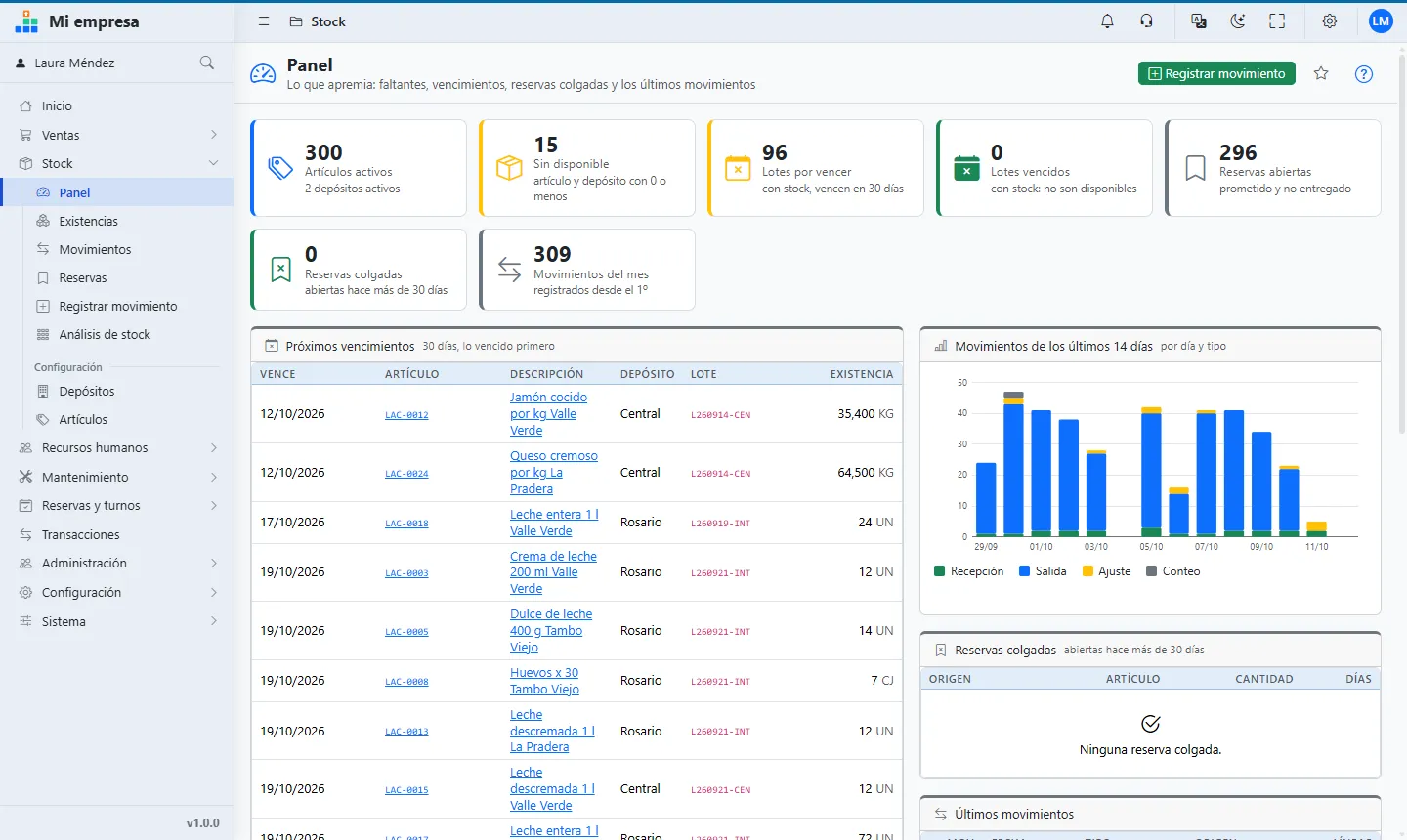Open Reservas under Stock

click(x=83, y=277)
